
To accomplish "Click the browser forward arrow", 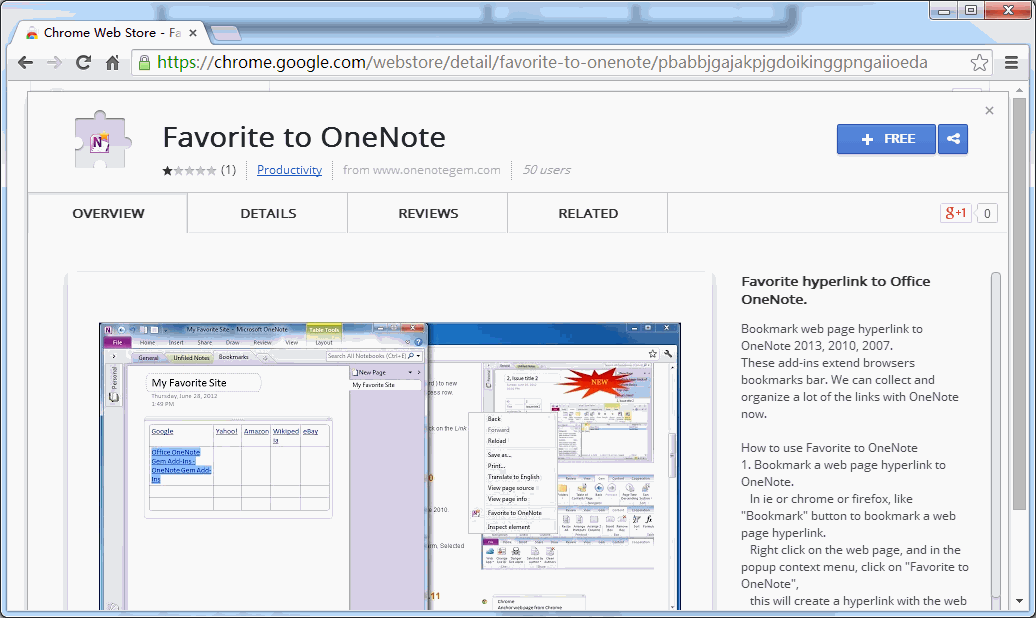I will tap(54, 63).
